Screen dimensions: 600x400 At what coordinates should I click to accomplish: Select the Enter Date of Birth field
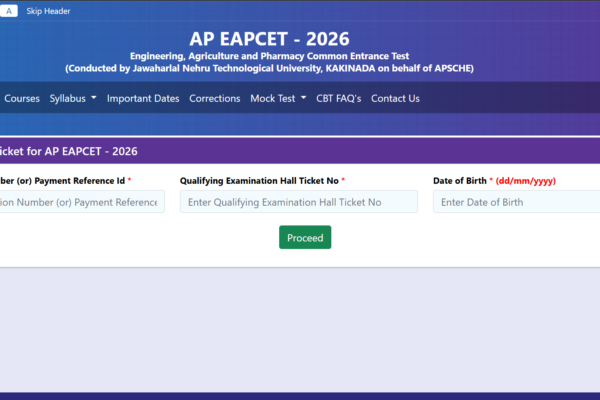point(515,202)
